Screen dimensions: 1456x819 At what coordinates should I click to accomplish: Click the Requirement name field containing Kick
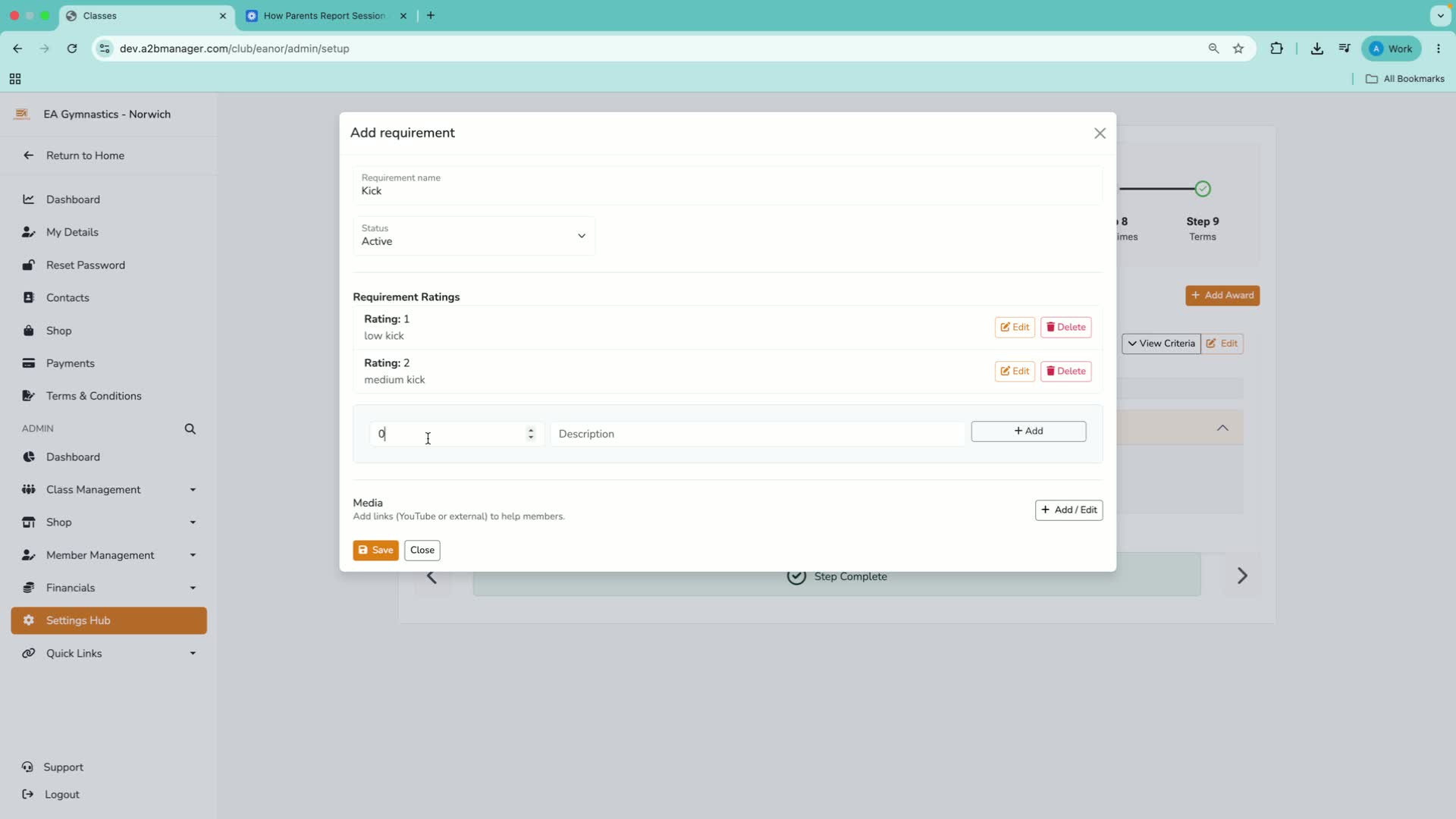(x=727, y=185)
